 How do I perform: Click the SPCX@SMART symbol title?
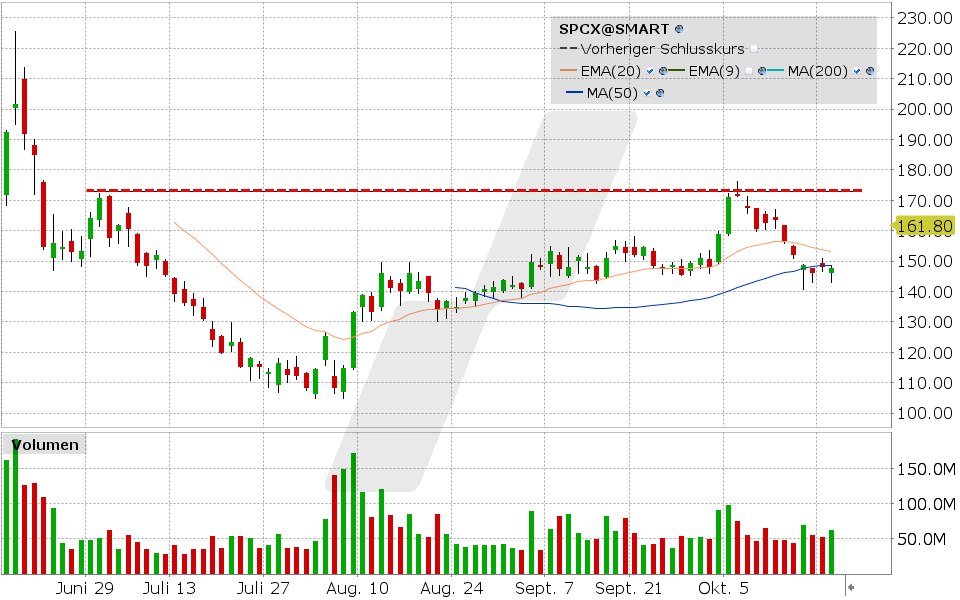pyautogui.click(x=614, y=29)
